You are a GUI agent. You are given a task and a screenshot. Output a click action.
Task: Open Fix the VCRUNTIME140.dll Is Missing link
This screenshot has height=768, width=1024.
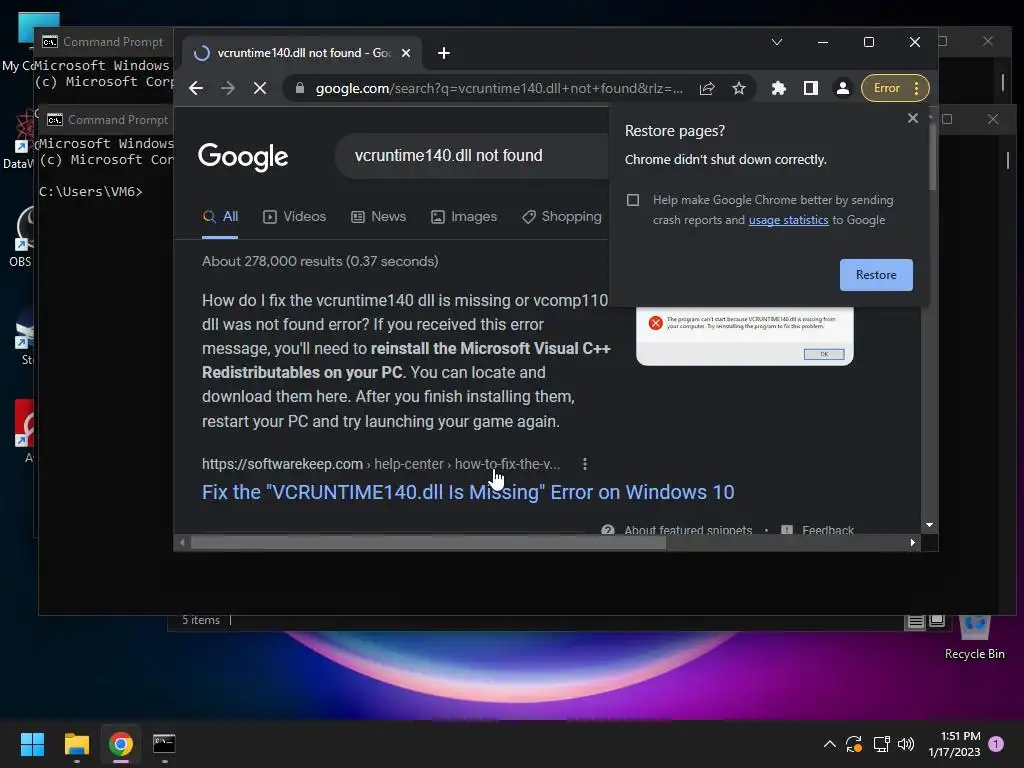click(468, 492)
